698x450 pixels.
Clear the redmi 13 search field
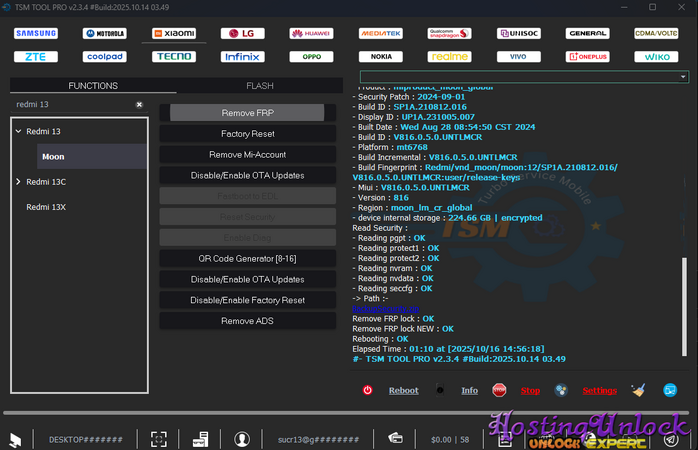tap(139, 104)
